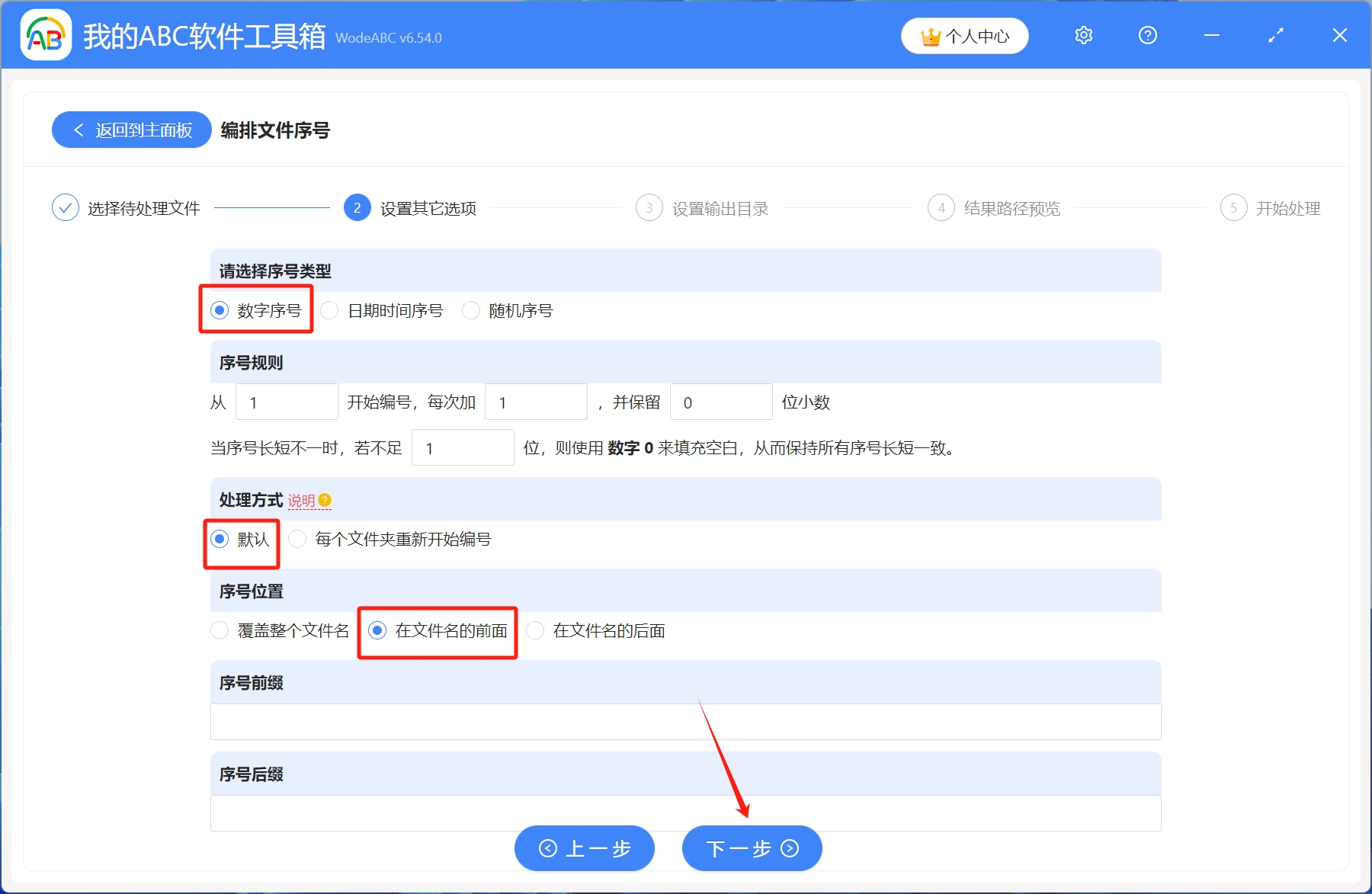Viewport: 1372px width, 894px height.
Task: Click the checkmark icon on step 选择待处理文件
Action: click(65, 207)
